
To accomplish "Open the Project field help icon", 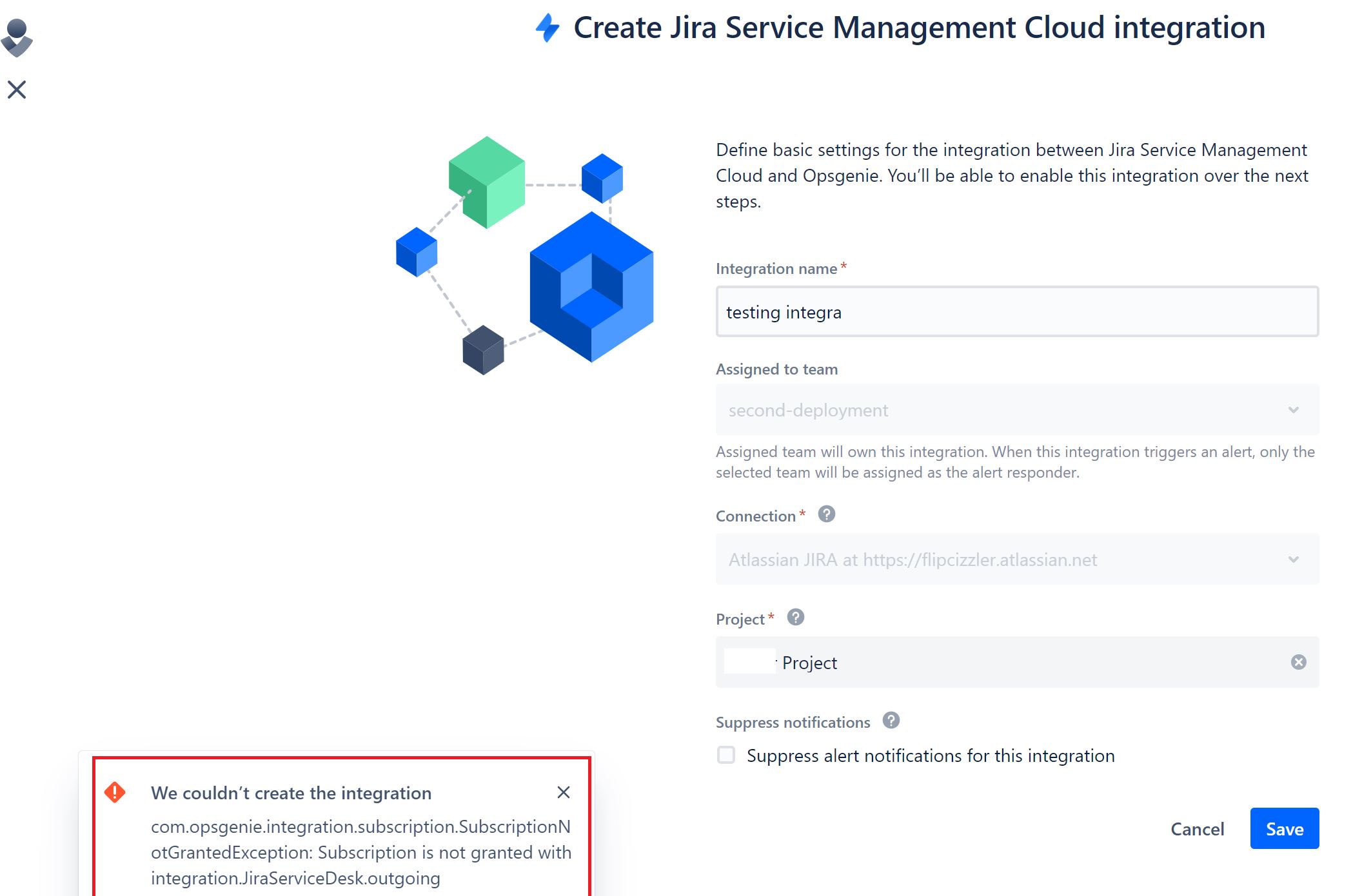I will (x=796, y=618).
